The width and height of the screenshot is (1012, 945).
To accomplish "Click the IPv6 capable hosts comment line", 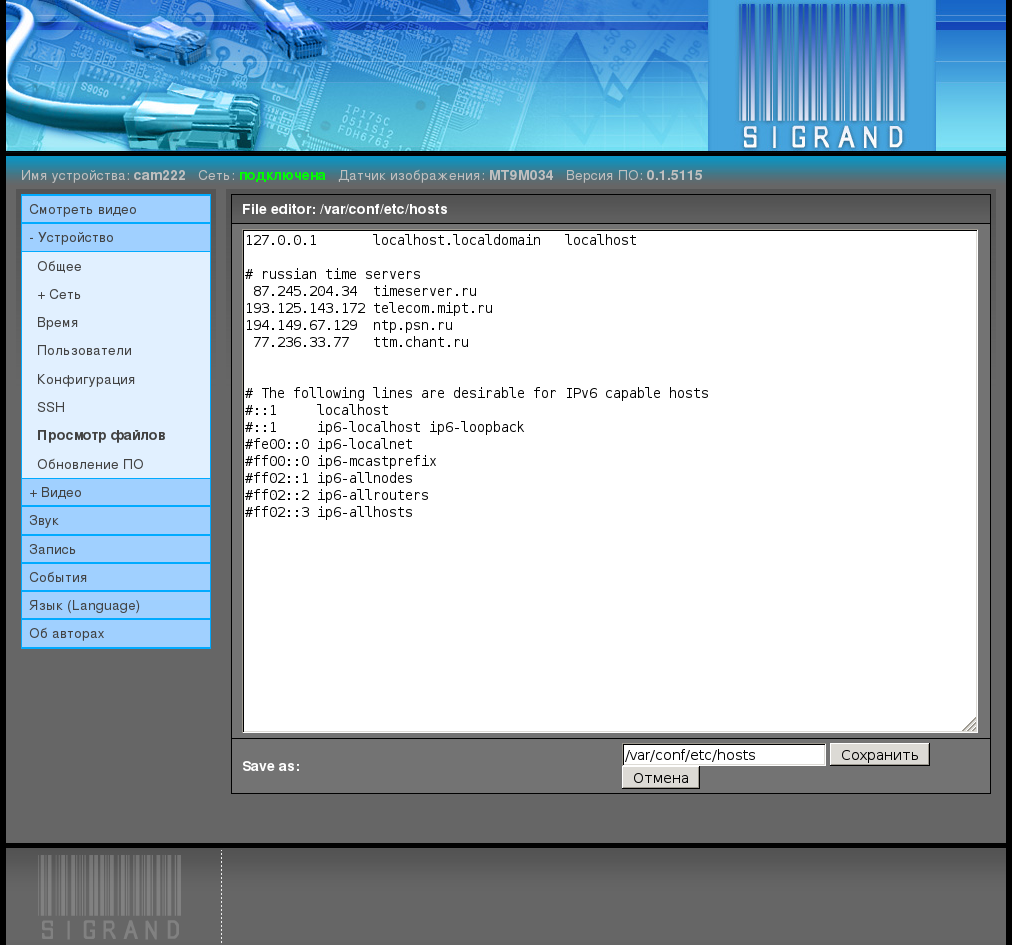I will coord(477,393).
